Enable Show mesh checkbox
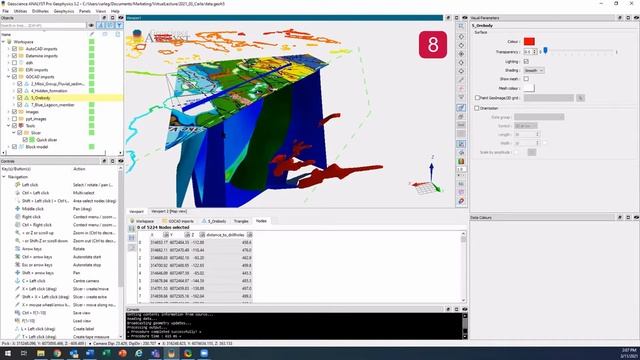640x360 pixels. [x=526, y=79]
